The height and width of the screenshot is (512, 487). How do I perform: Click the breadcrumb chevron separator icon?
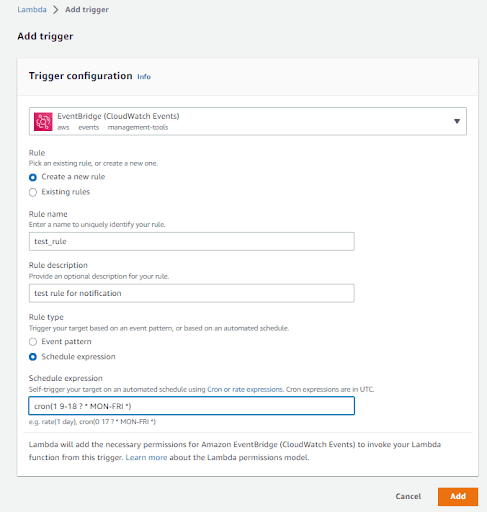pos(56,10)
